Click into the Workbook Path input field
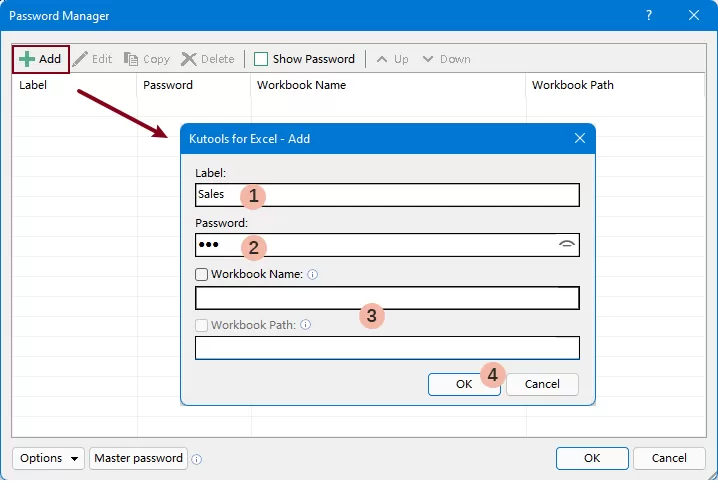 pyautogui.click(x=387, y=348)
